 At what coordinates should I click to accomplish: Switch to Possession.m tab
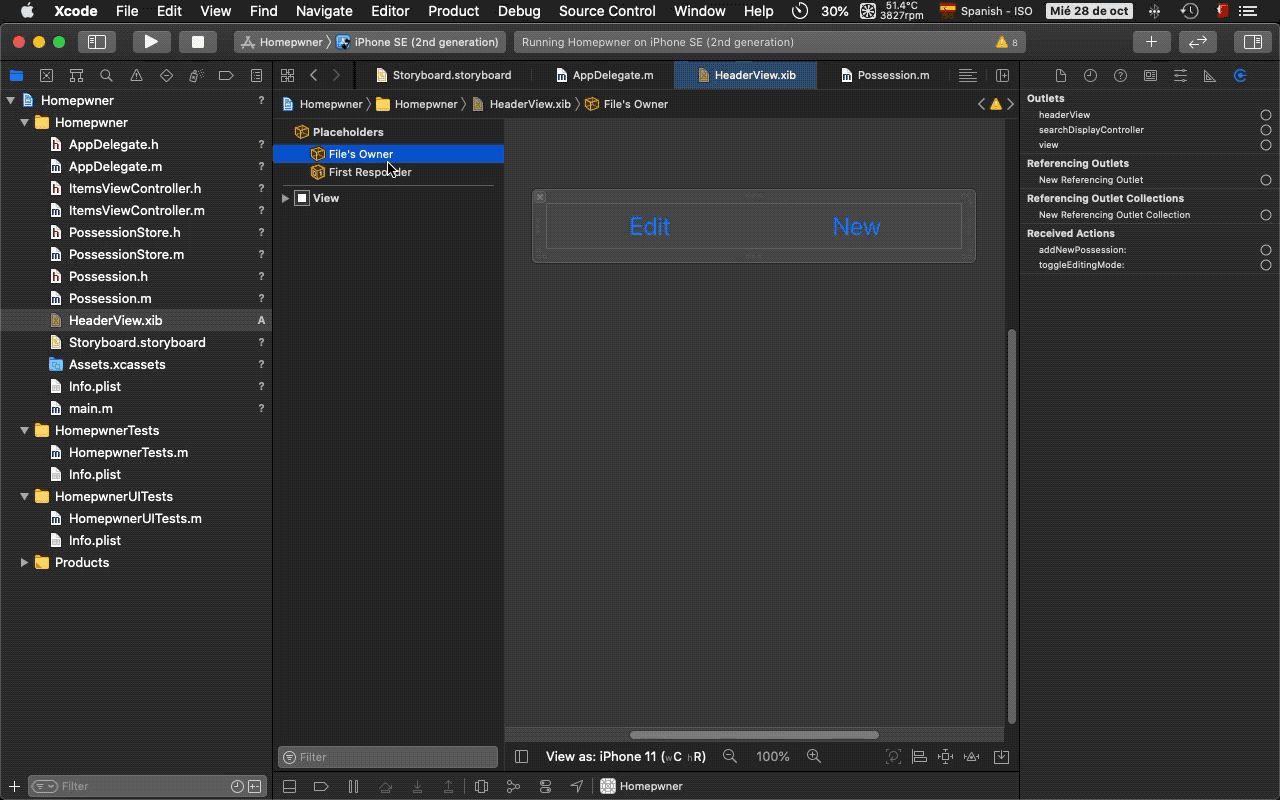[885, 75]
